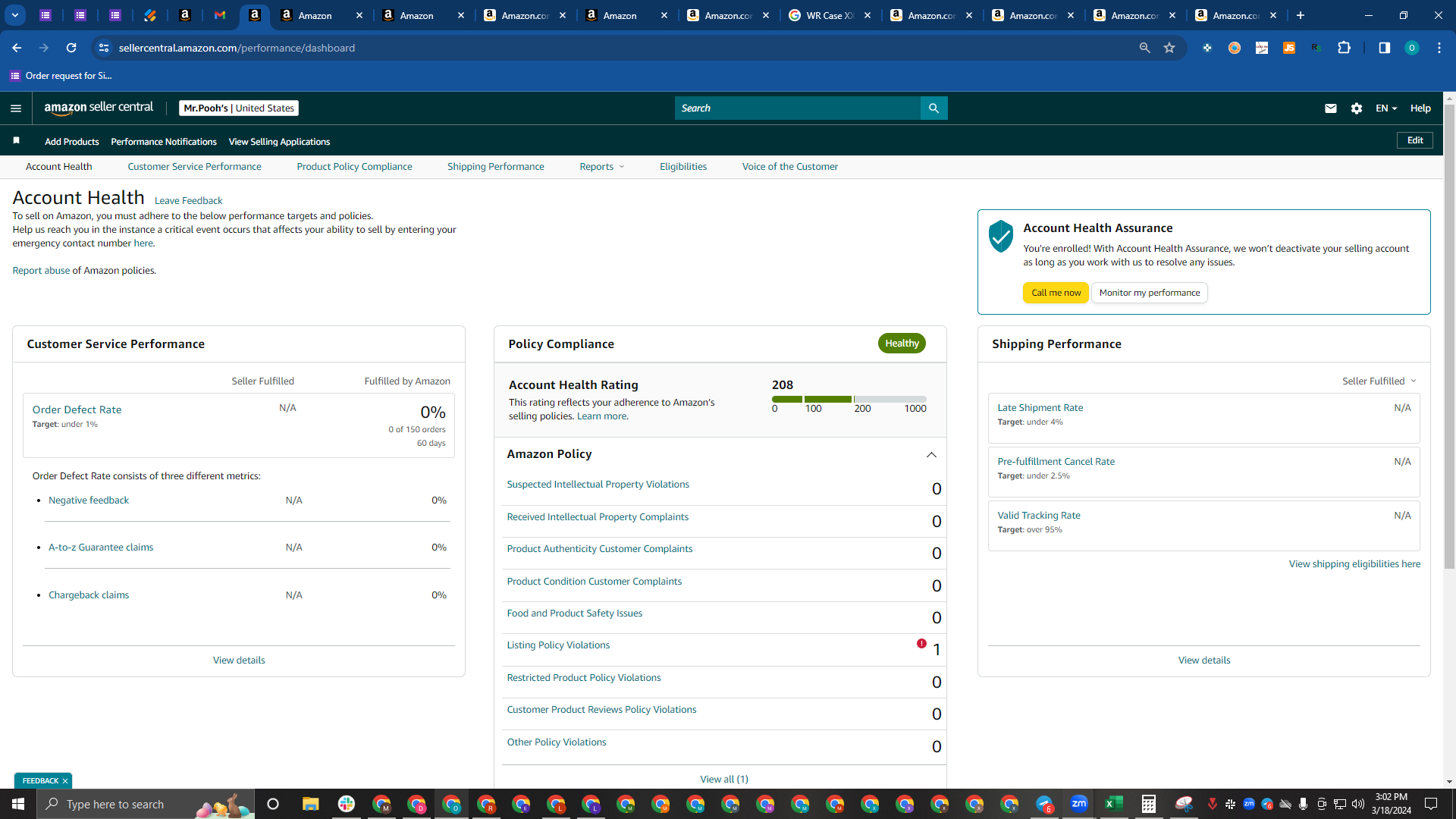The image size is (1456, 819).
Task: Open View Selling Applications in the nav bar
Action: coord(279,142)
